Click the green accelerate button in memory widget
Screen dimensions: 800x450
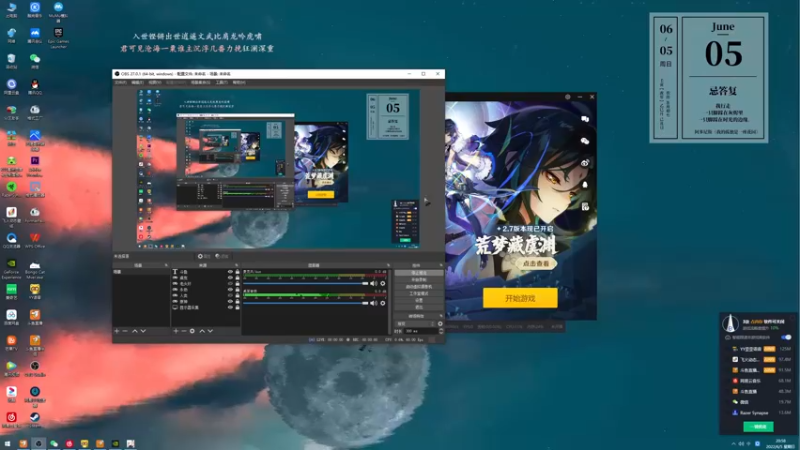click(759, 427)
